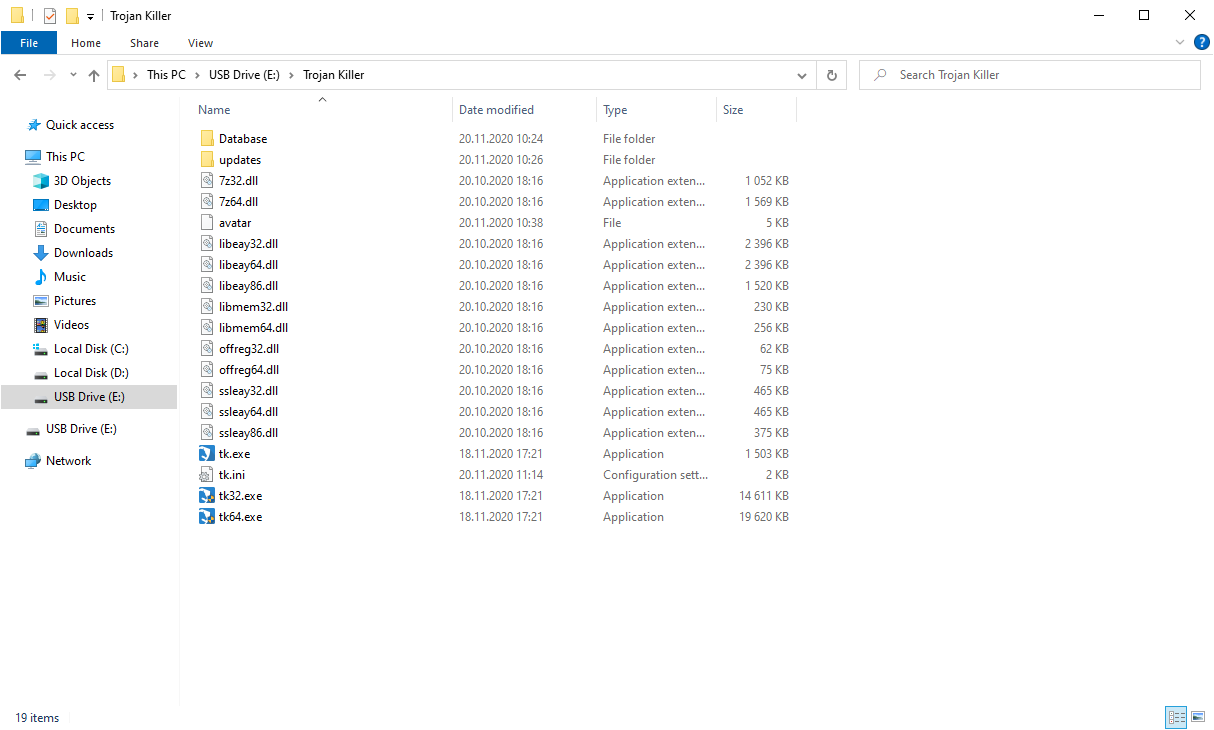1214x730 pixels.
Task: Select the Database folder icon
Action: pyautogui.click(x=207, y=139)
